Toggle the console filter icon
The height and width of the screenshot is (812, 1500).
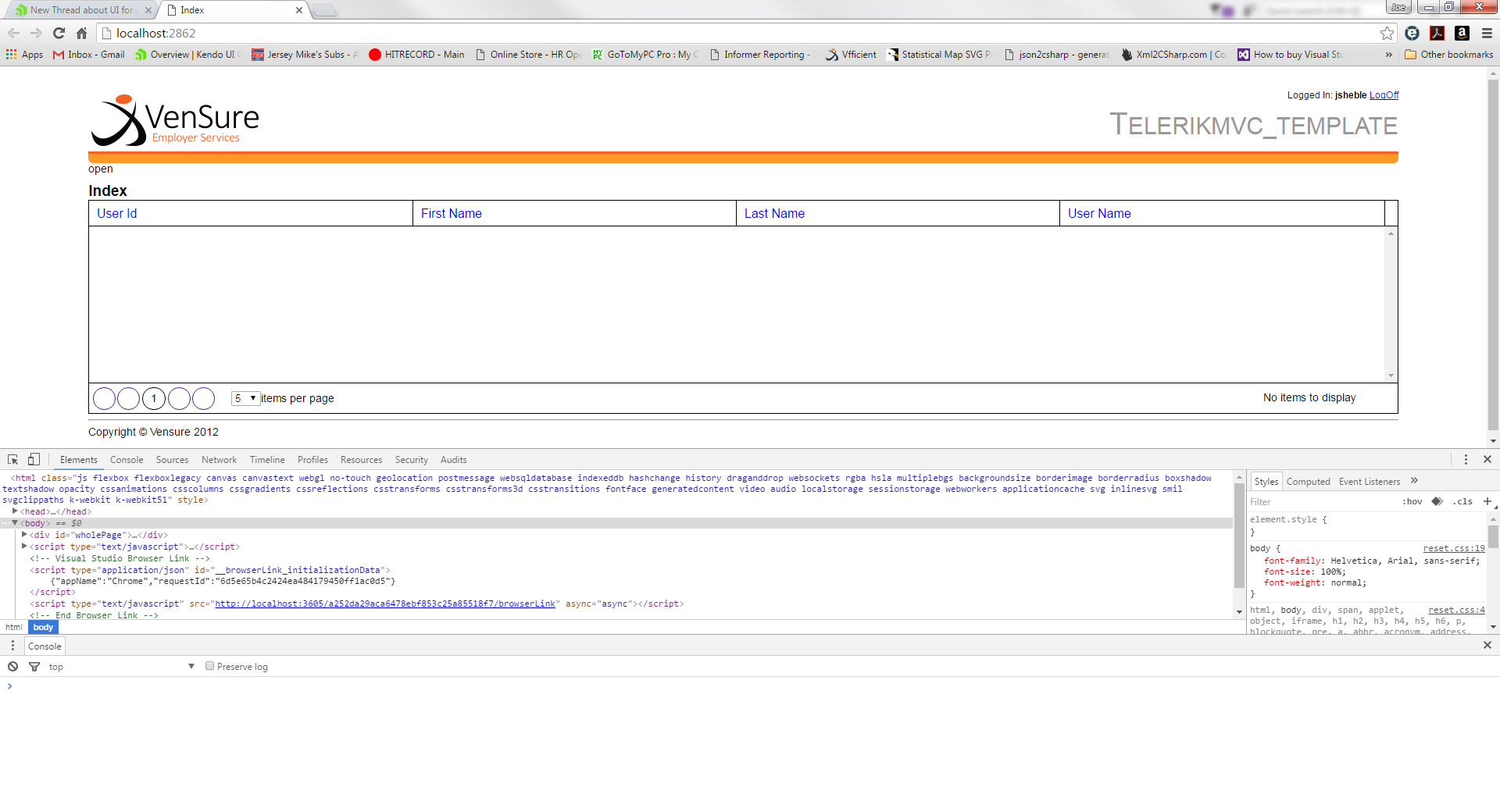[x=34, y=666]
